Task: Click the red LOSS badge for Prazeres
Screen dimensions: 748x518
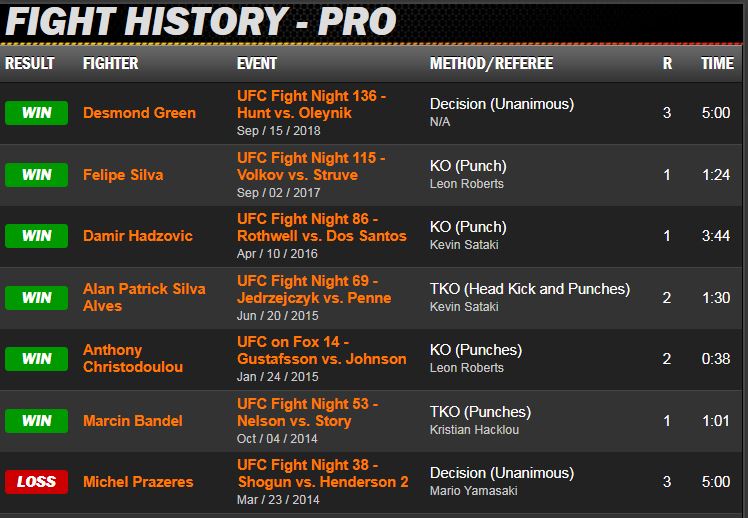Action: (37, 482)
